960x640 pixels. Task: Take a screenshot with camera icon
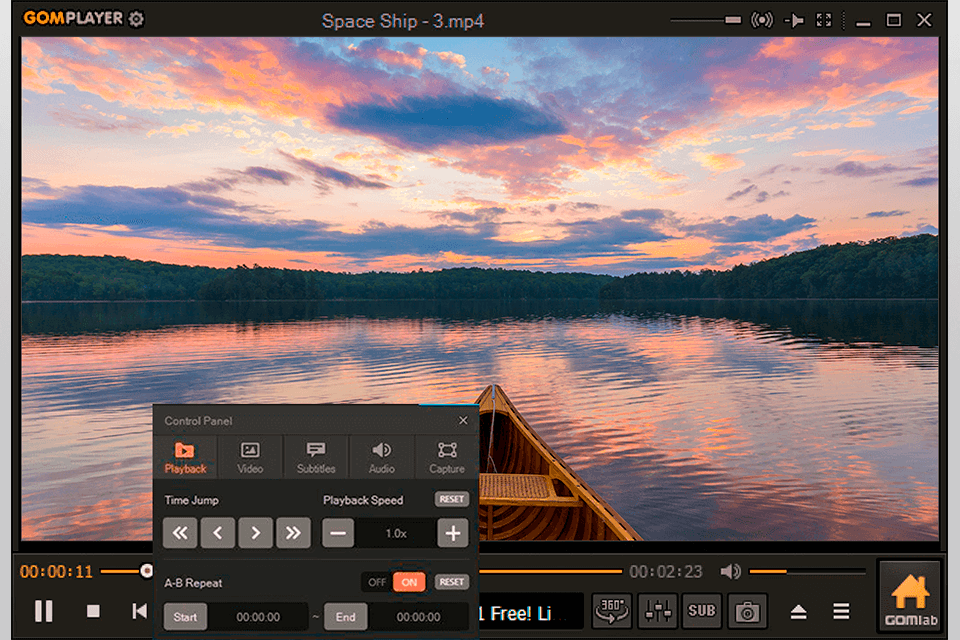[747, 611]
